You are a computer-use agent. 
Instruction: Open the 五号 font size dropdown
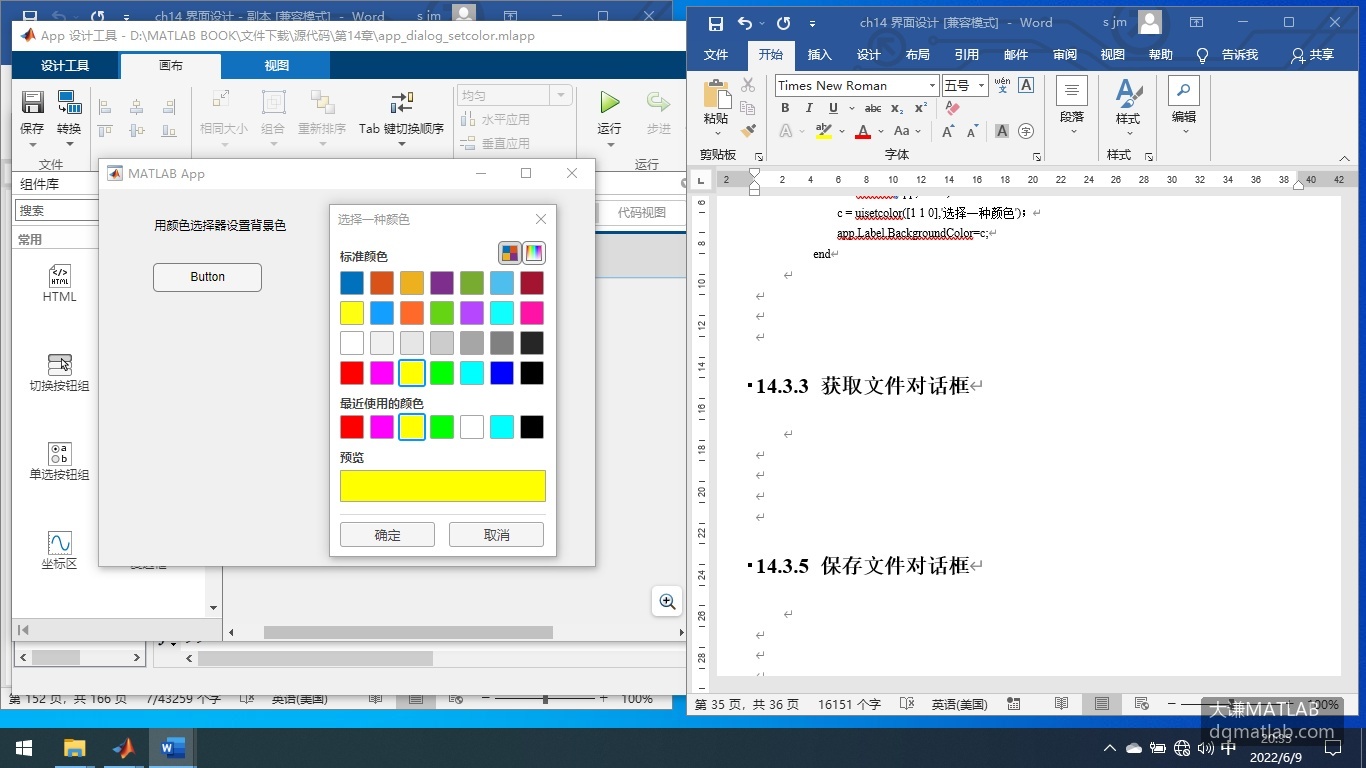(x=982, y=86)
